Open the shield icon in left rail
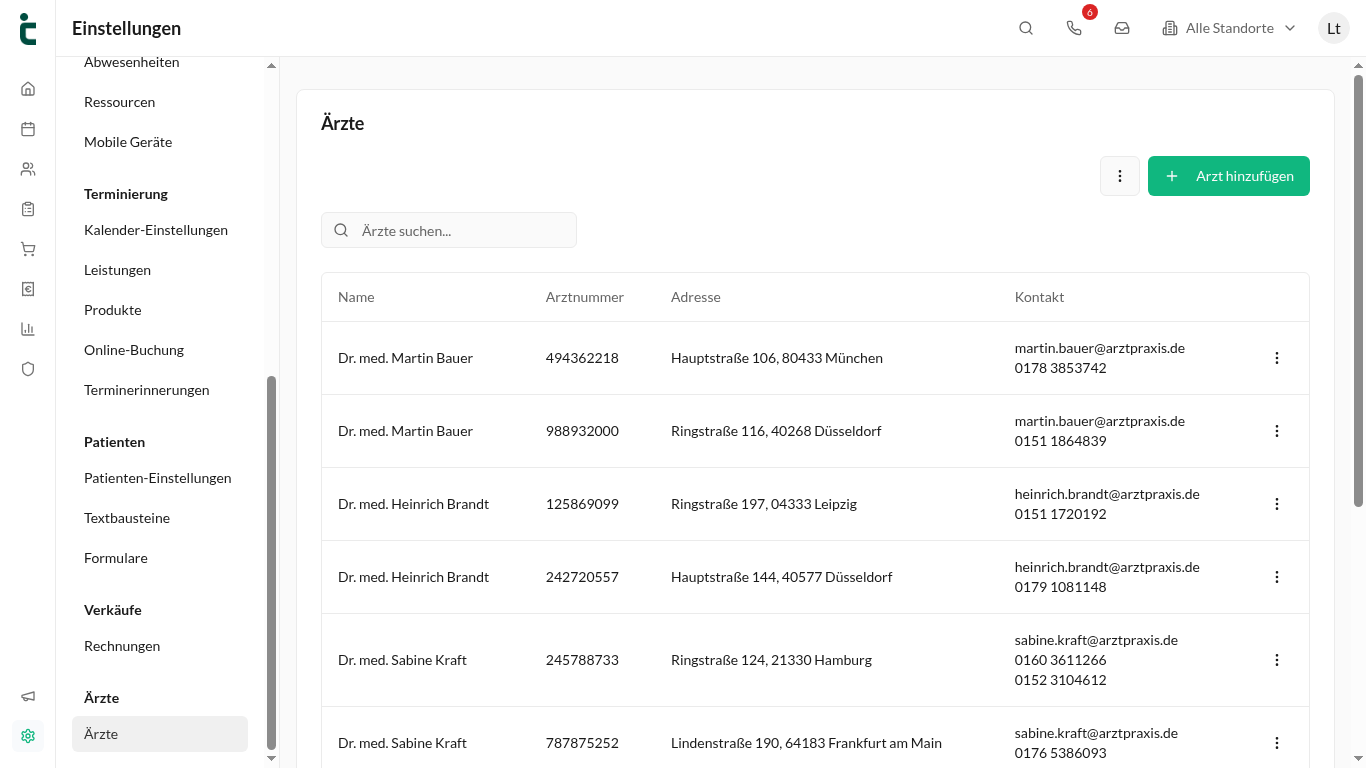The image size is (1366, 768). click(x=28, y=369)
